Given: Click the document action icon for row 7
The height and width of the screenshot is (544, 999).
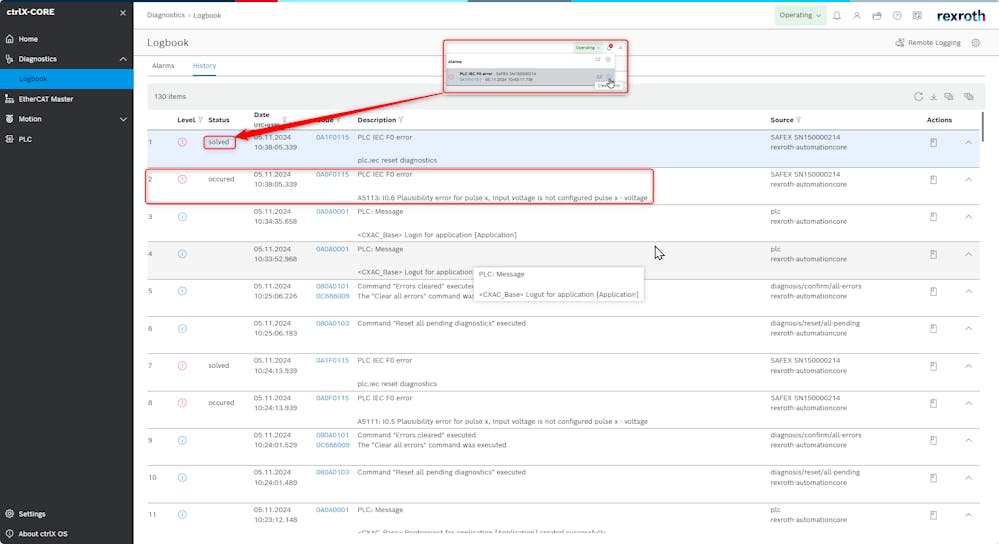Looking at the screenshot, I should pos(933,366).
